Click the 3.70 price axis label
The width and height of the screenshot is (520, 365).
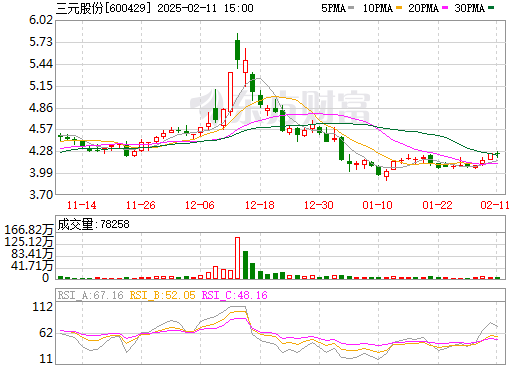pyautogui.click(x=41, y=194)
